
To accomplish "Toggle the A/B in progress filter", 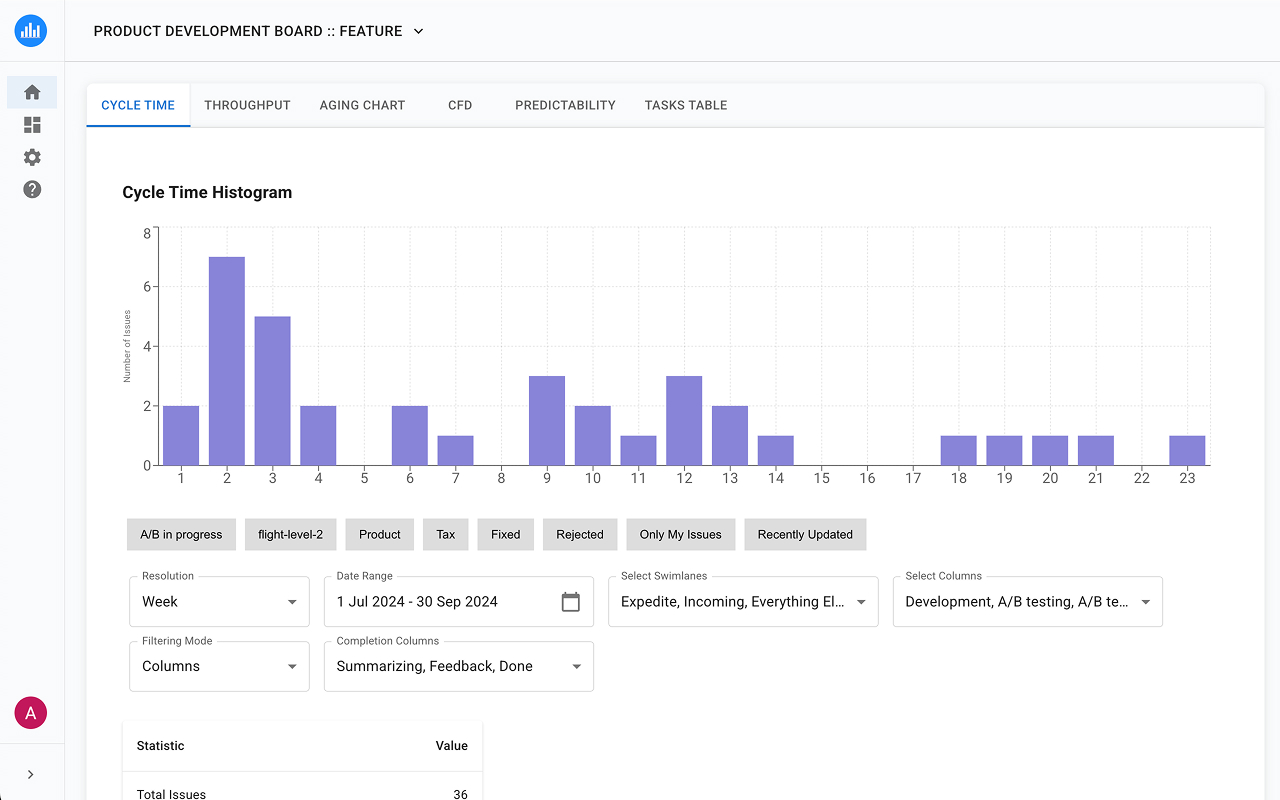I will coord(181,534).
